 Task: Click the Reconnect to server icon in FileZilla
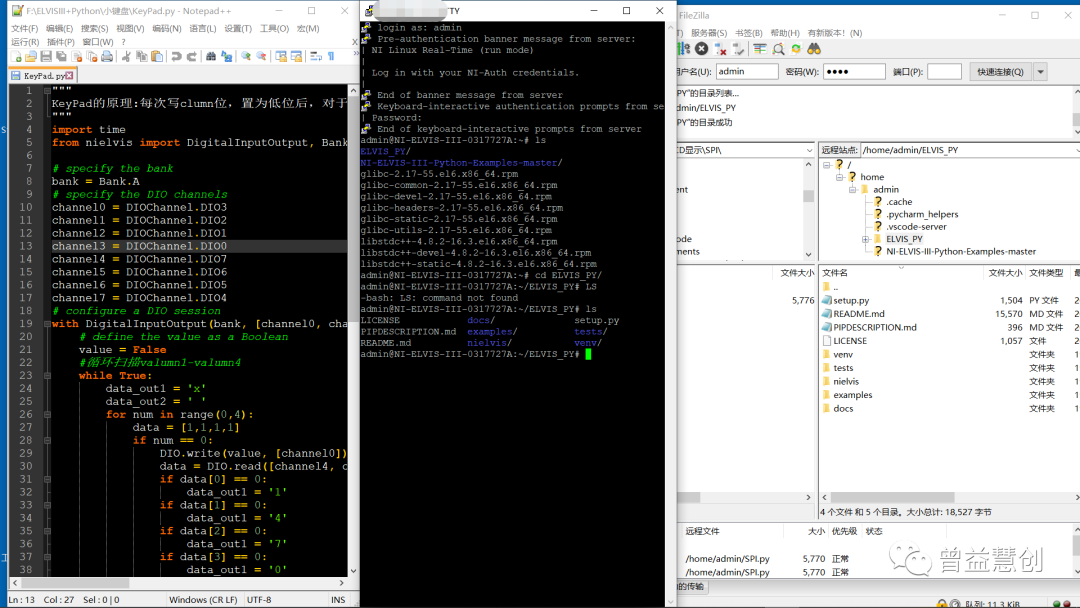pyautogui.click(x=738, y=48)
